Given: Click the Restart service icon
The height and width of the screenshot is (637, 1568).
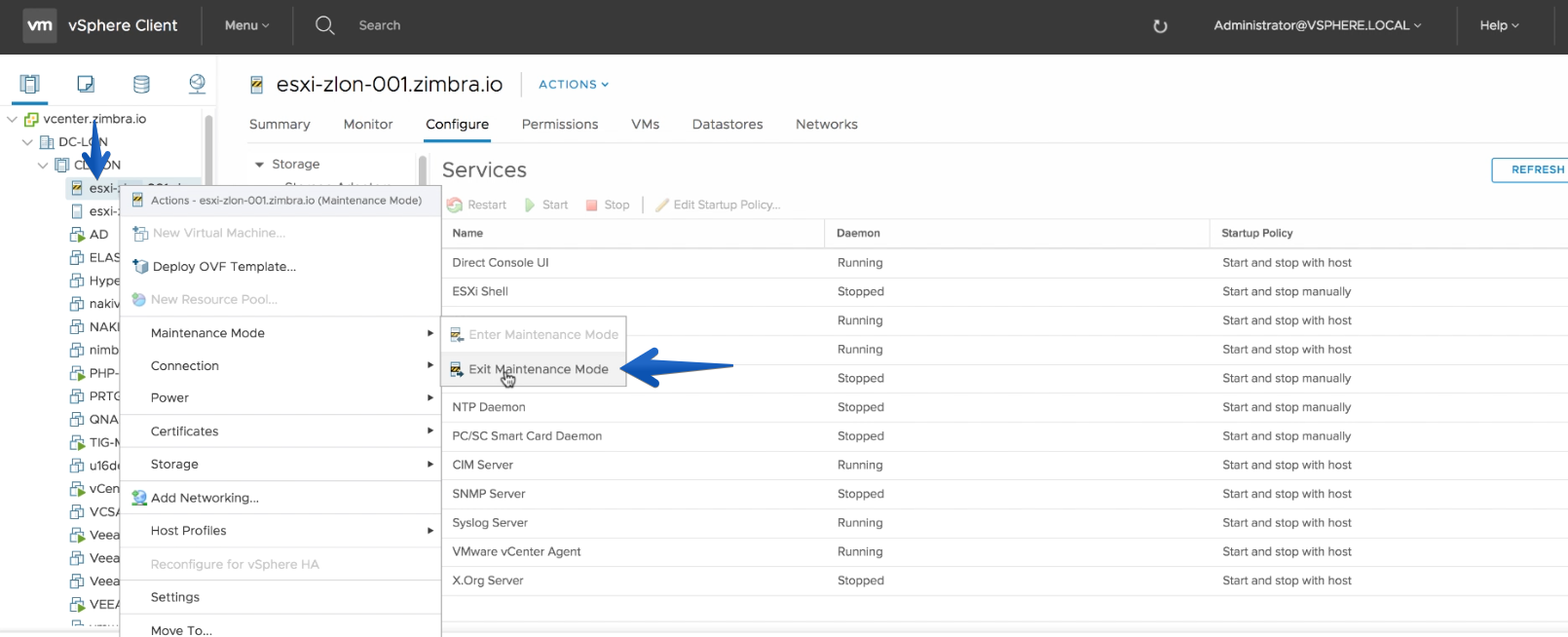Looking at the screenshot, I should tap(455, 206).
